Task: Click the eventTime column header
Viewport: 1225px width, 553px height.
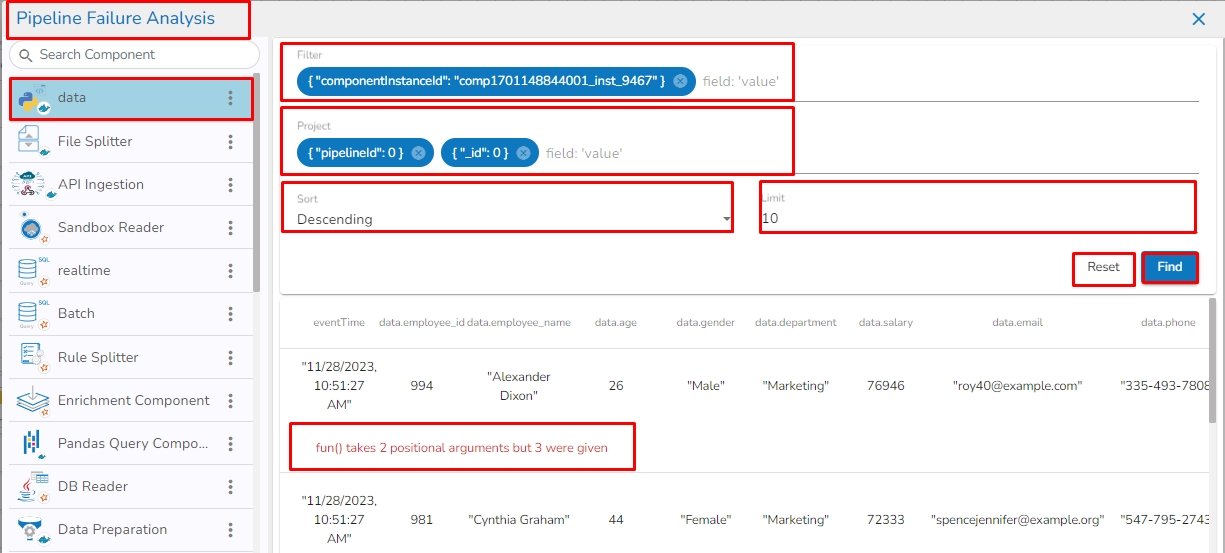Action: 339,323
